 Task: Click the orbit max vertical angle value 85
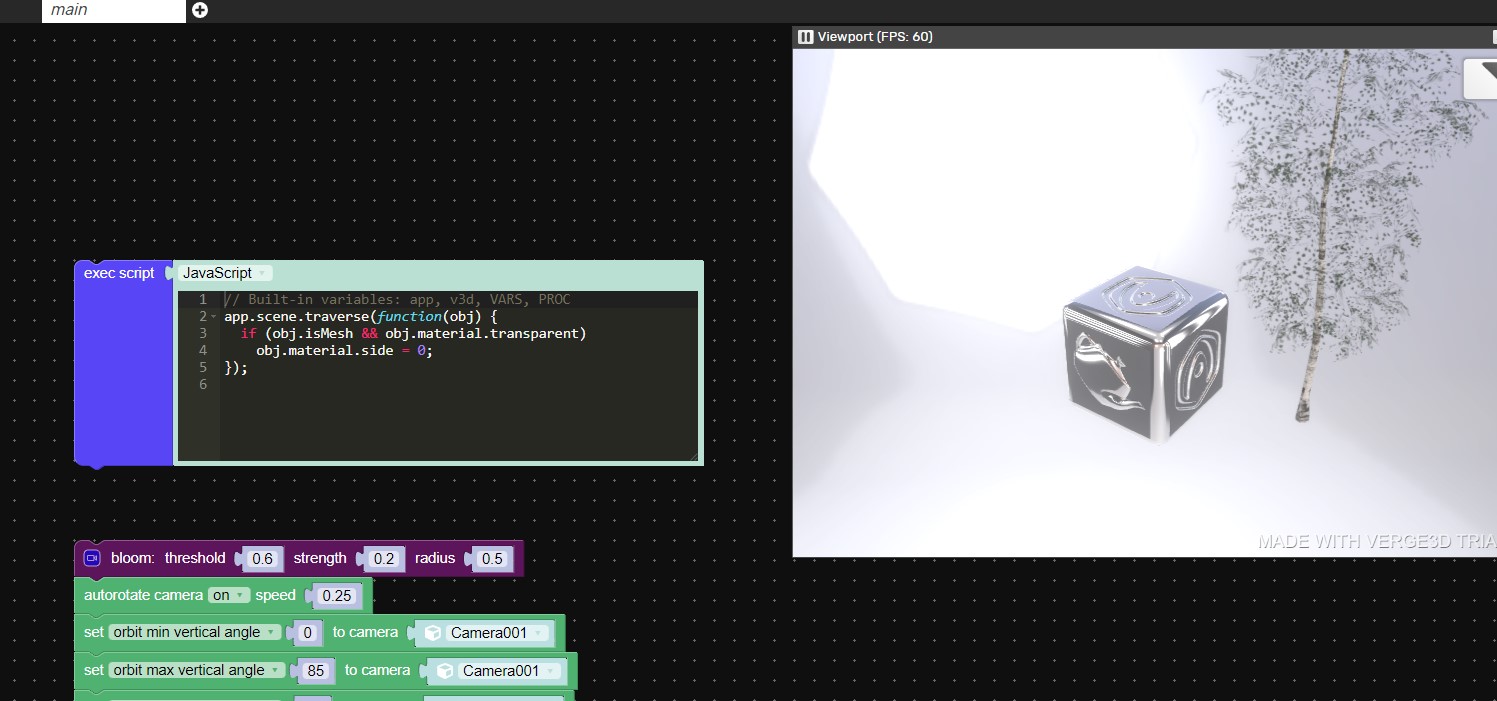[x=316, y=670]
